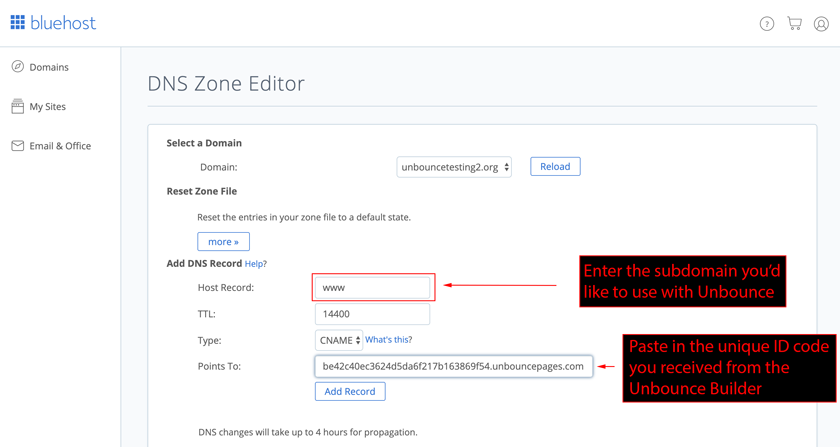Screen dimensions: 840x447
Task: Select the Select a Domain label
Action: coord(204,143)
